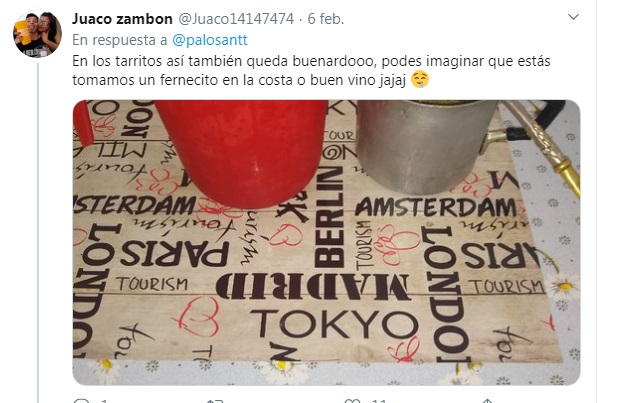Image resolution: width=625 pixels, height=403 pixels.
Task: Click the metal mug in the photo
Action: click(x=426, y=147)
